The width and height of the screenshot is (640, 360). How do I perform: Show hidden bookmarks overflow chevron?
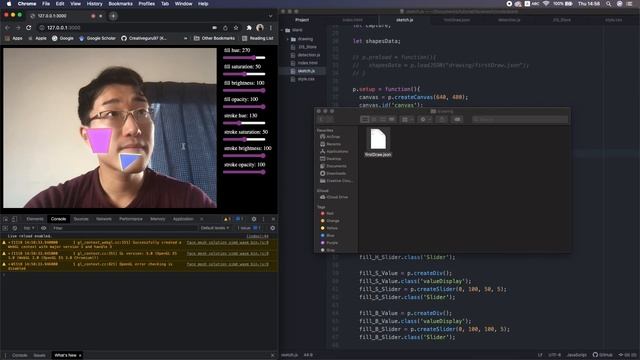coord(186,38)
